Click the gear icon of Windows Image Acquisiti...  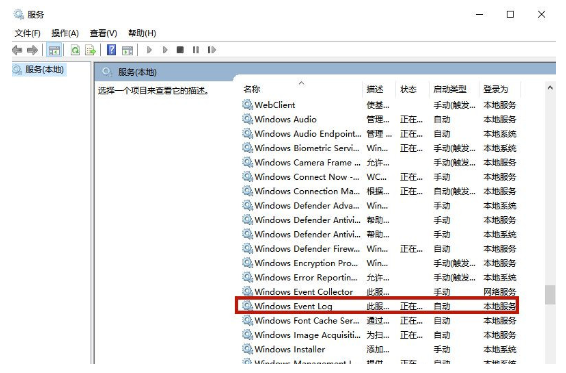coord(247,335)
